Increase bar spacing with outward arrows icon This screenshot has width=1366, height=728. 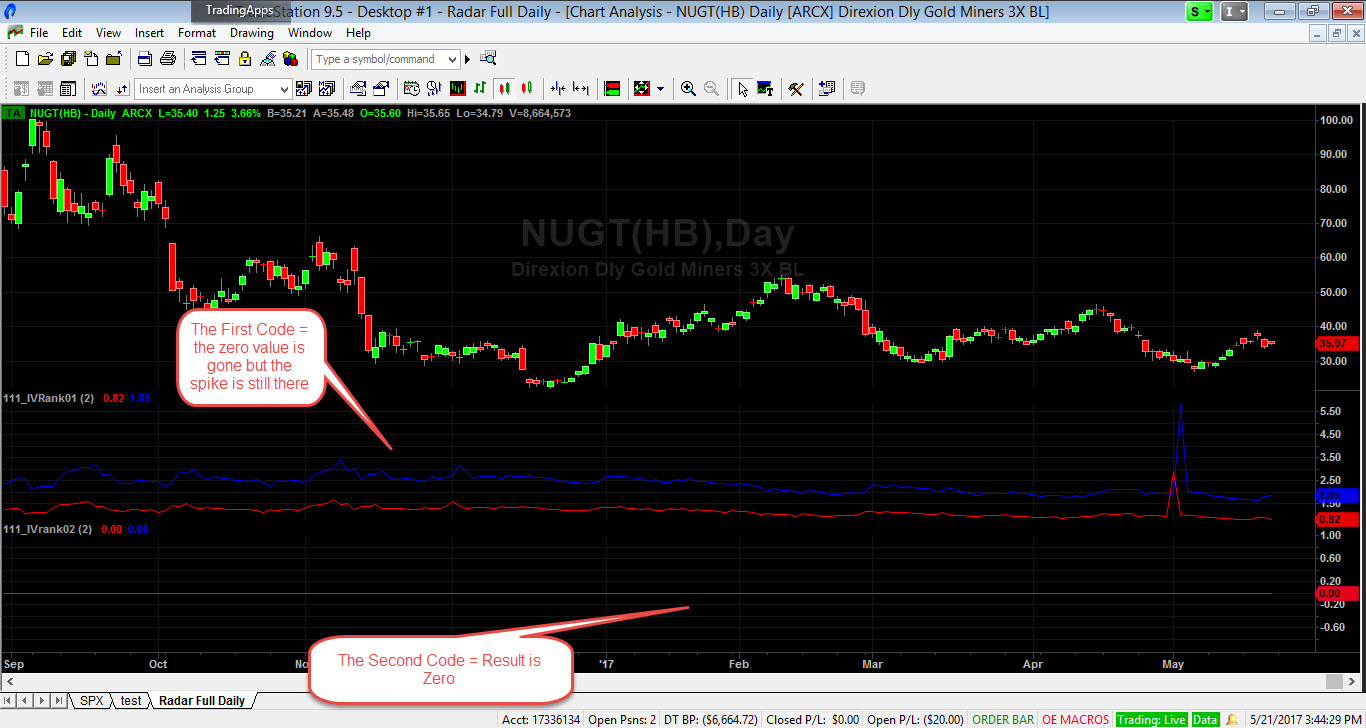pyautogui.click(x=580, y=89)
